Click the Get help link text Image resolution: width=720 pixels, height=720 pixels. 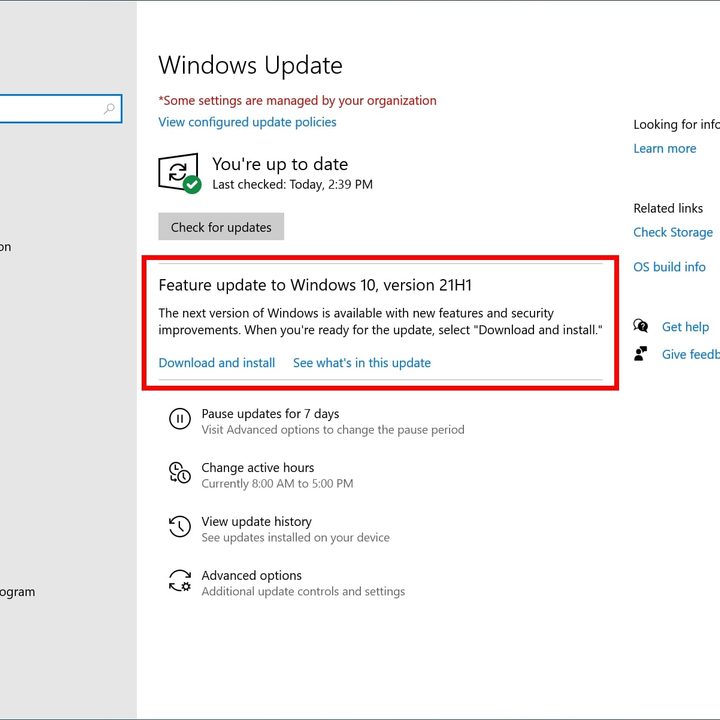pyautogui.click(x=685, y=326)
